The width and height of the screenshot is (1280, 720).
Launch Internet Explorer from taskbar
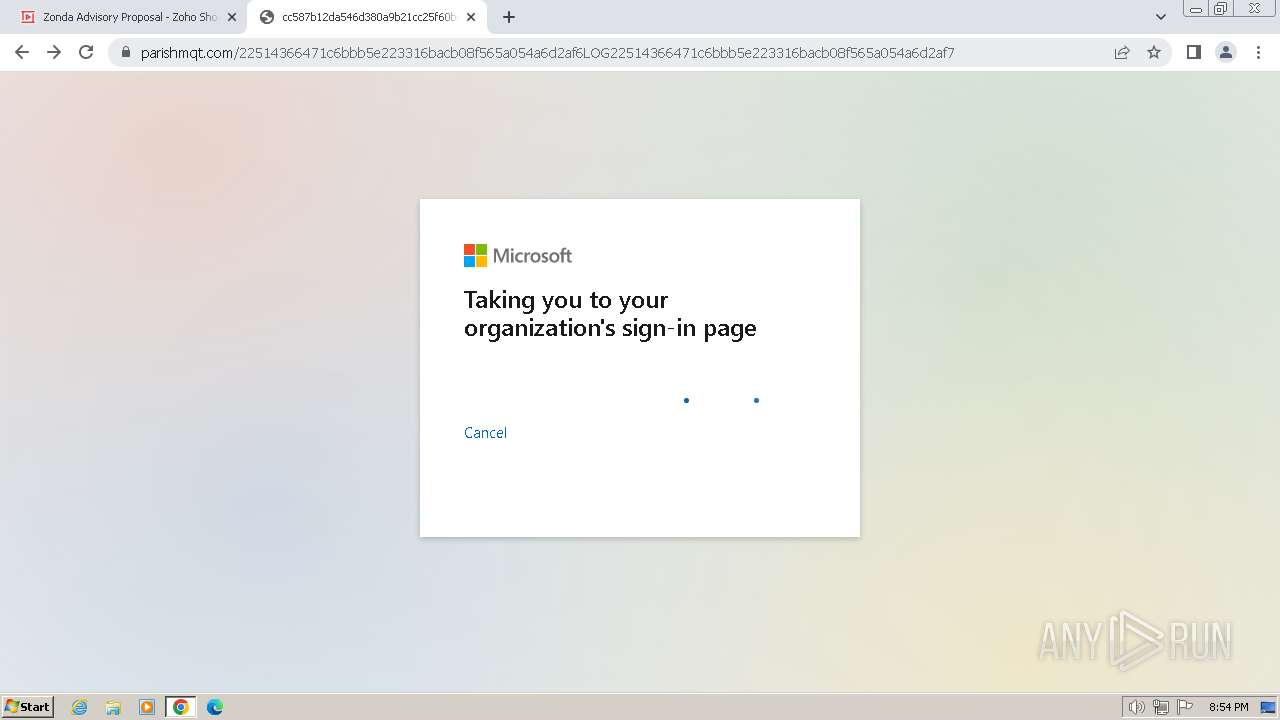tap(80, 707)
